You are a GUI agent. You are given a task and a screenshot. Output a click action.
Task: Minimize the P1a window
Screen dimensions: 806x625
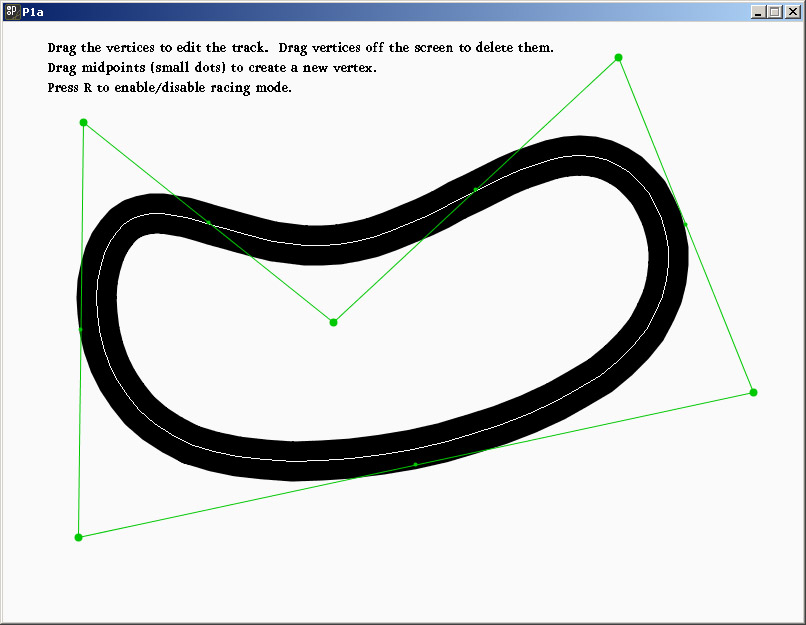point(758,12)
